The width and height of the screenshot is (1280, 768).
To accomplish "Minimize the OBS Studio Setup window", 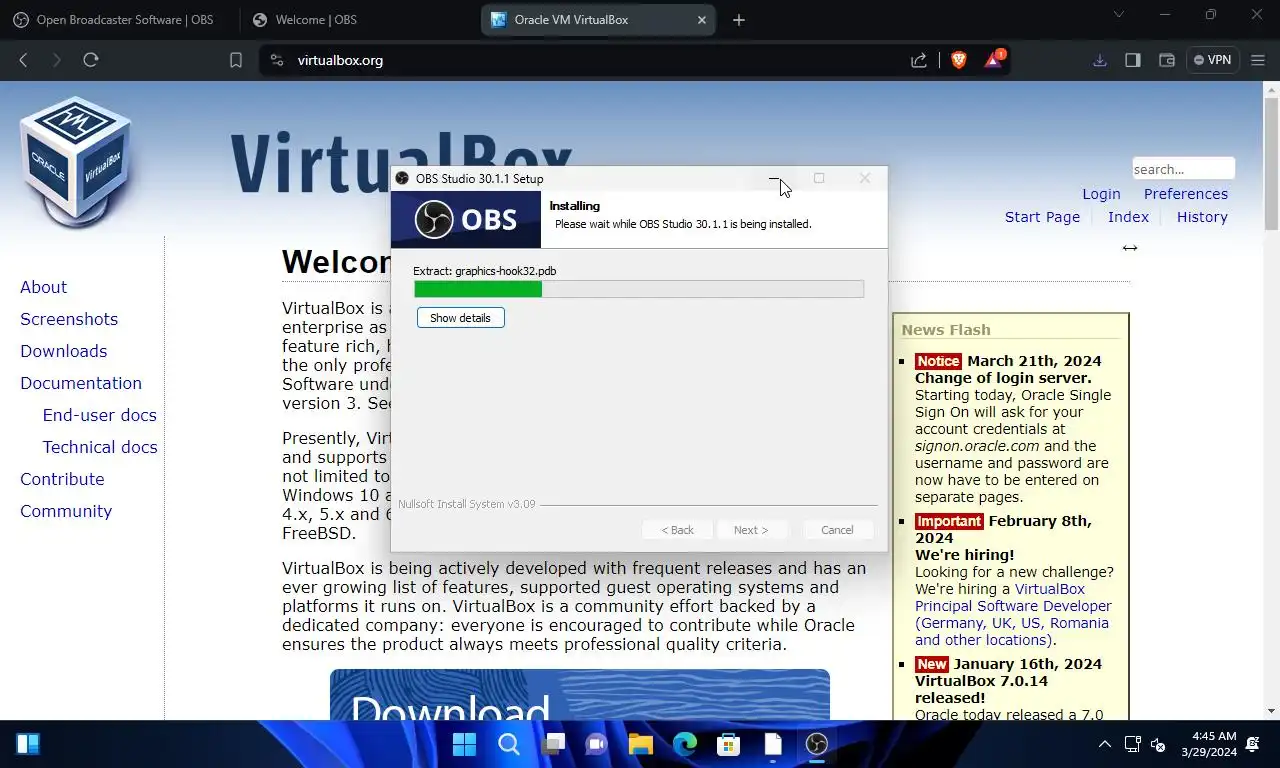I will coord(774,178).
